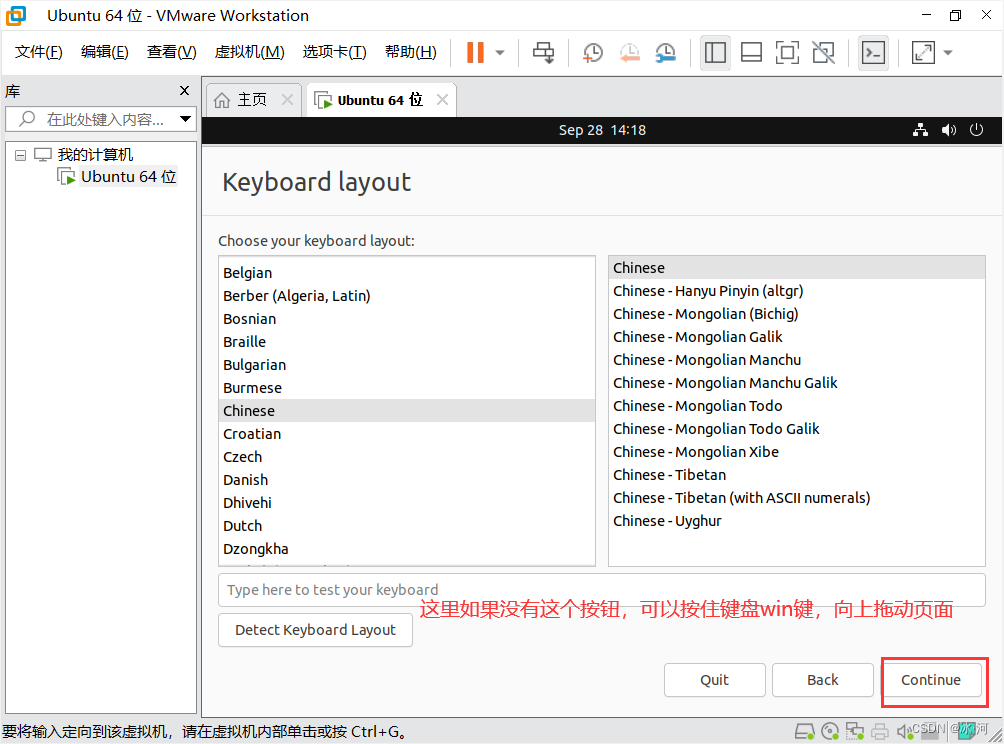Select Chinese - Mongolian Xibe variant
Image resolution: width=1004 pixels, height=744 pixels.
tap(797, 452)
